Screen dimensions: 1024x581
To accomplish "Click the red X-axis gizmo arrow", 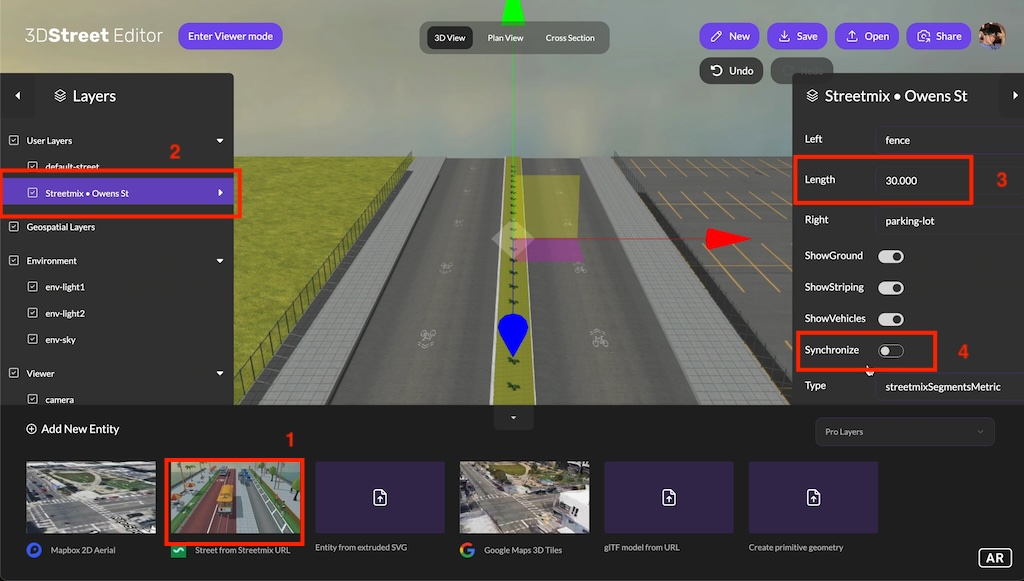I will [726, 238].
